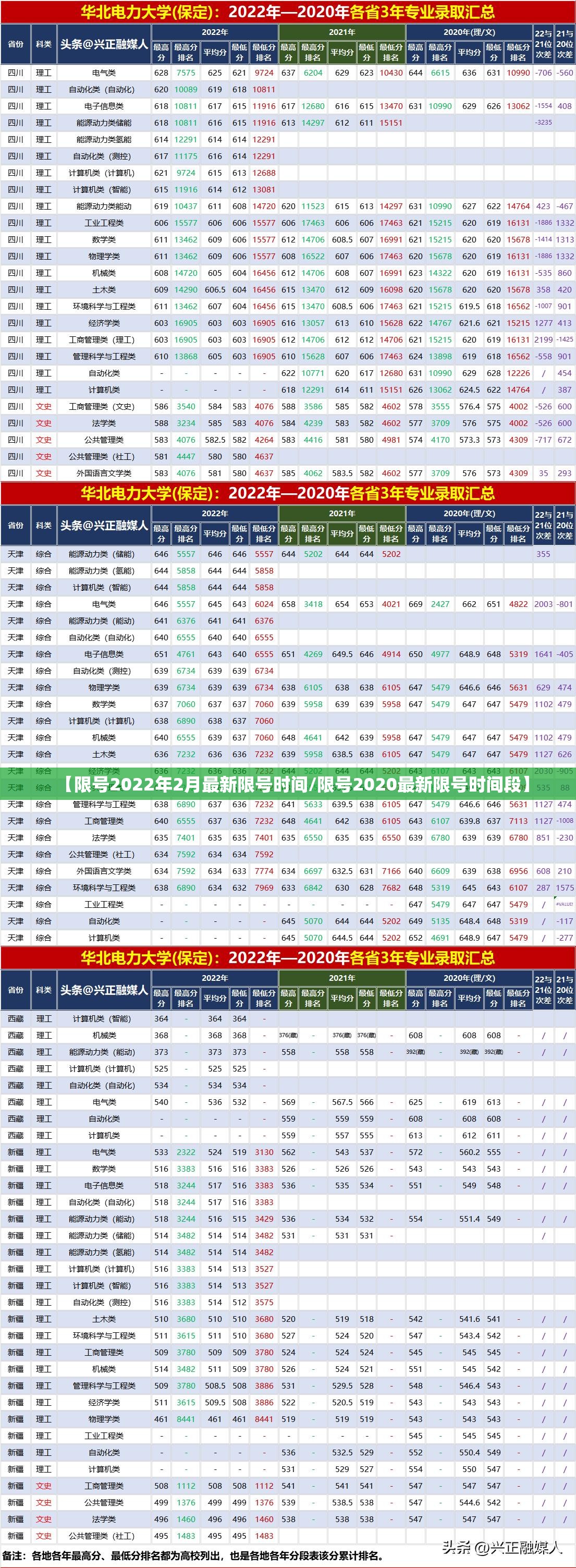576x1568 pixels.
Task: Click rank 3540 in 四川 工商管理类（文史）row
Action: (186, 407)
